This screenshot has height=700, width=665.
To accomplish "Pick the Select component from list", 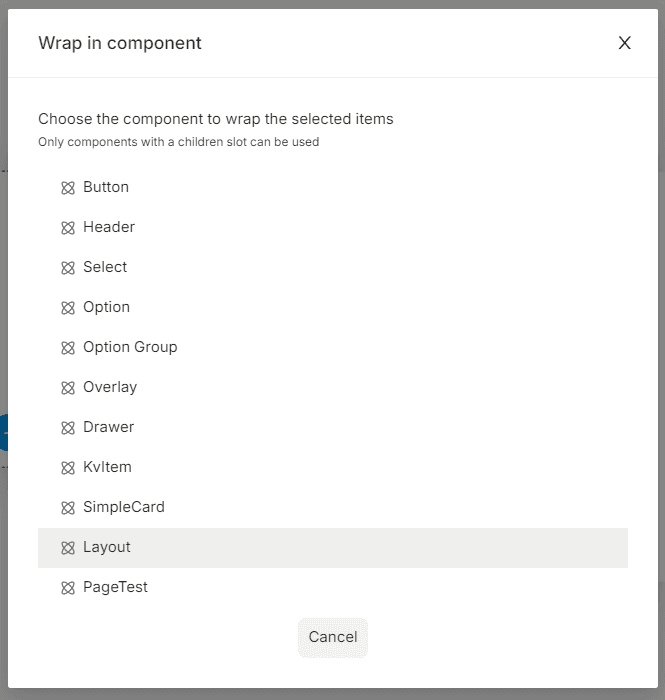I will click(333, 267).
